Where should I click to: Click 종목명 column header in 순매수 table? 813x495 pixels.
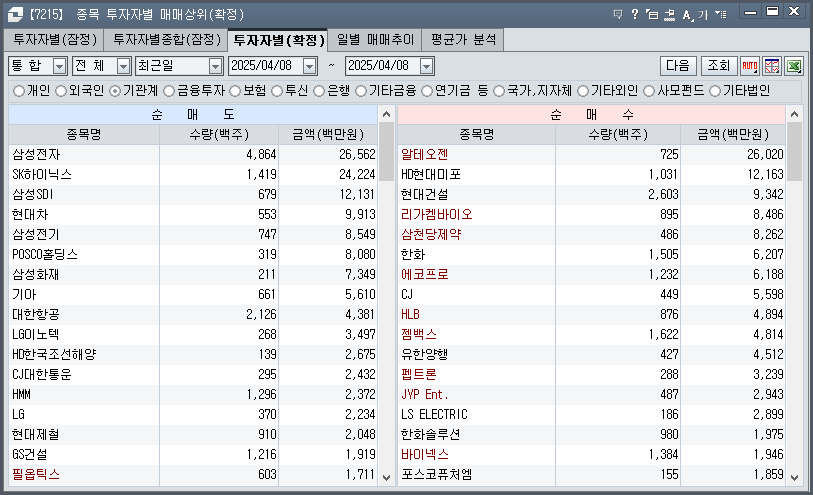(476, 135)
